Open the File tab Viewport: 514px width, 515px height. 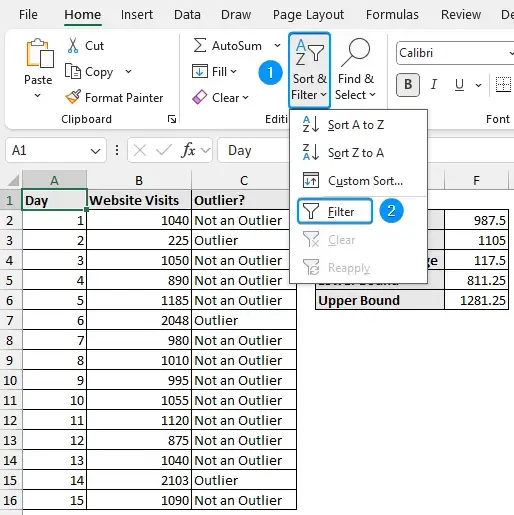click(x=28, y=15)
